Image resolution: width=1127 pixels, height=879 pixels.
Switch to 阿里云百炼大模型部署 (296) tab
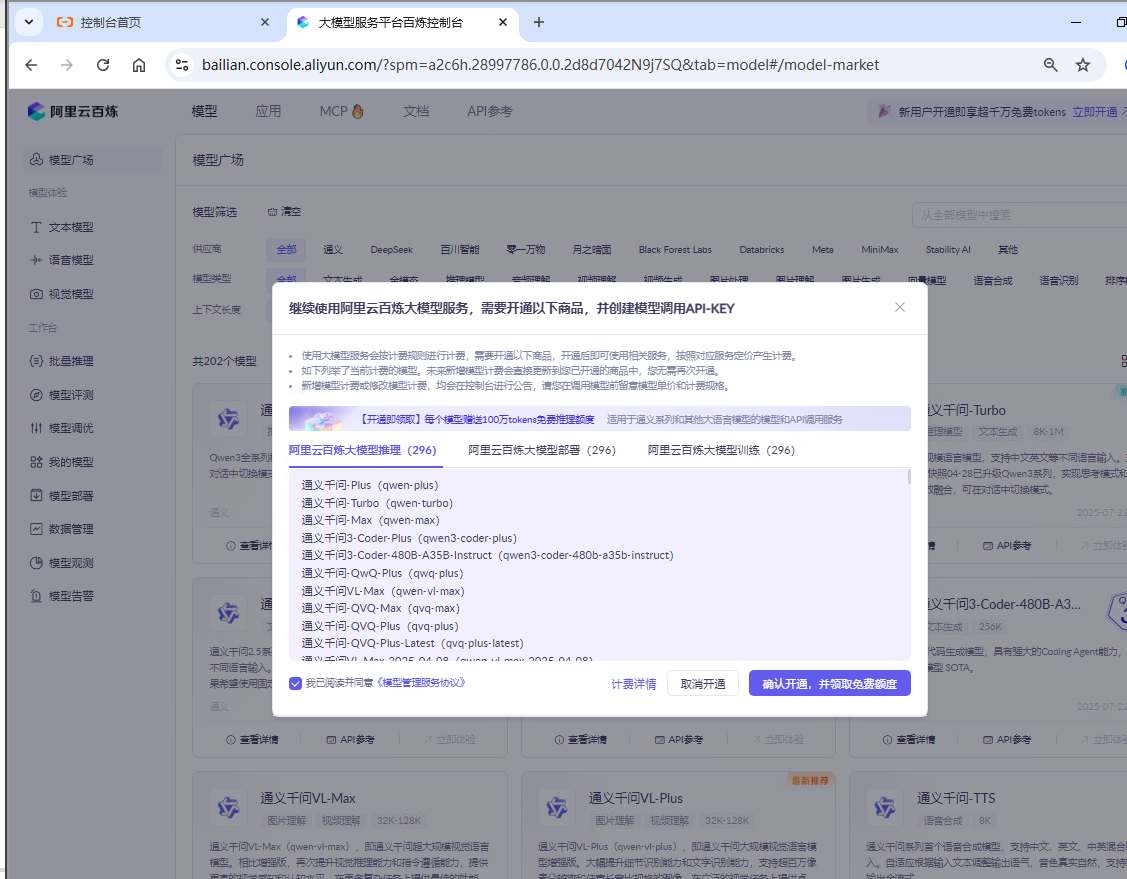click(542, 450)
